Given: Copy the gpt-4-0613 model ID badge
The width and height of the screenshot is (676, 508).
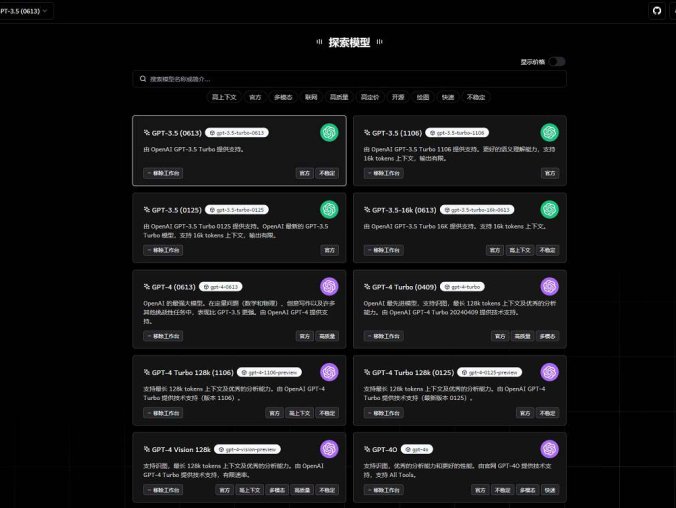Looking at the screenshot, I should (x=221, y=287).
